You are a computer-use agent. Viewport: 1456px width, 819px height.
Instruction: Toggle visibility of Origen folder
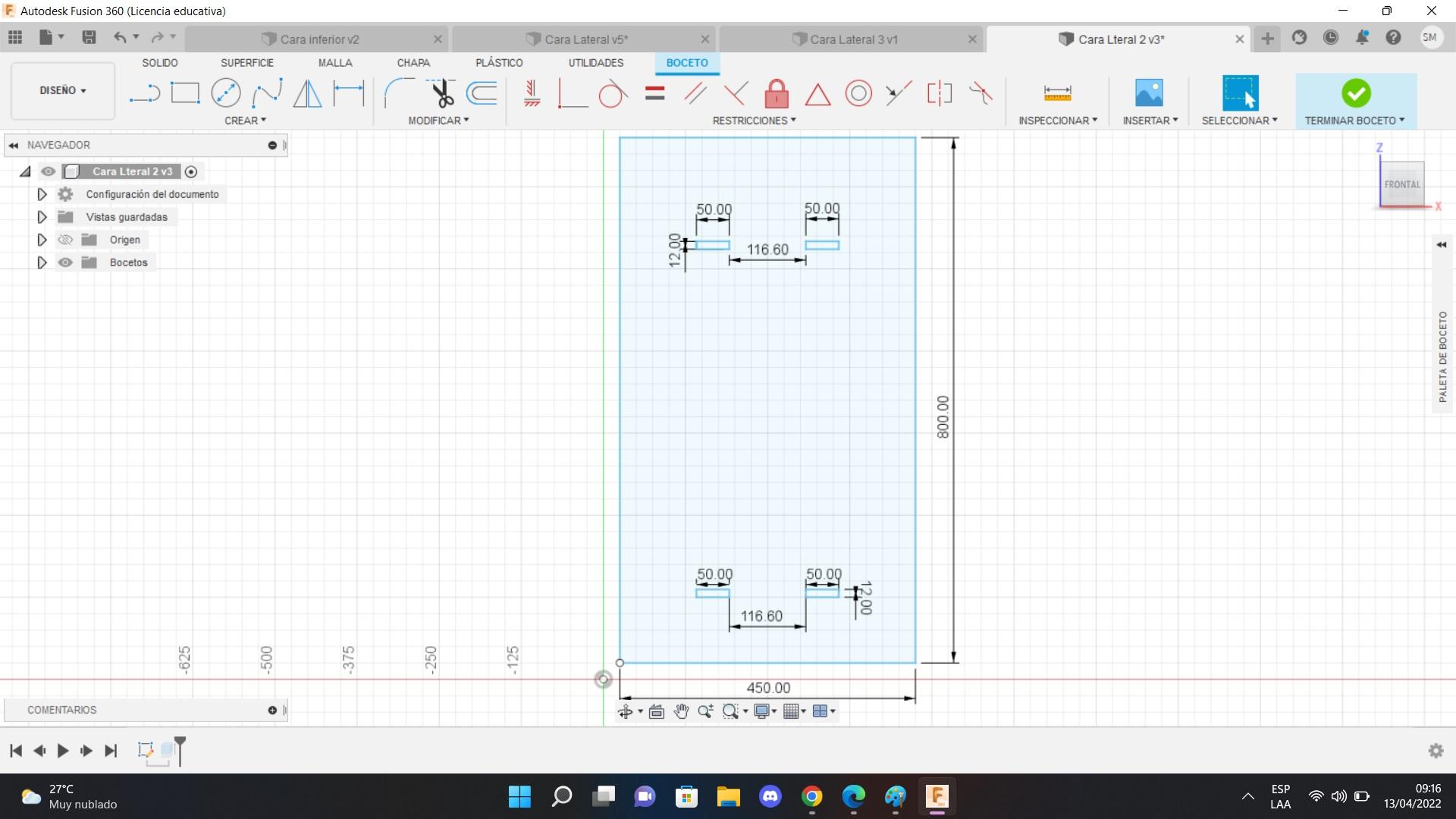tap(66, 240)
